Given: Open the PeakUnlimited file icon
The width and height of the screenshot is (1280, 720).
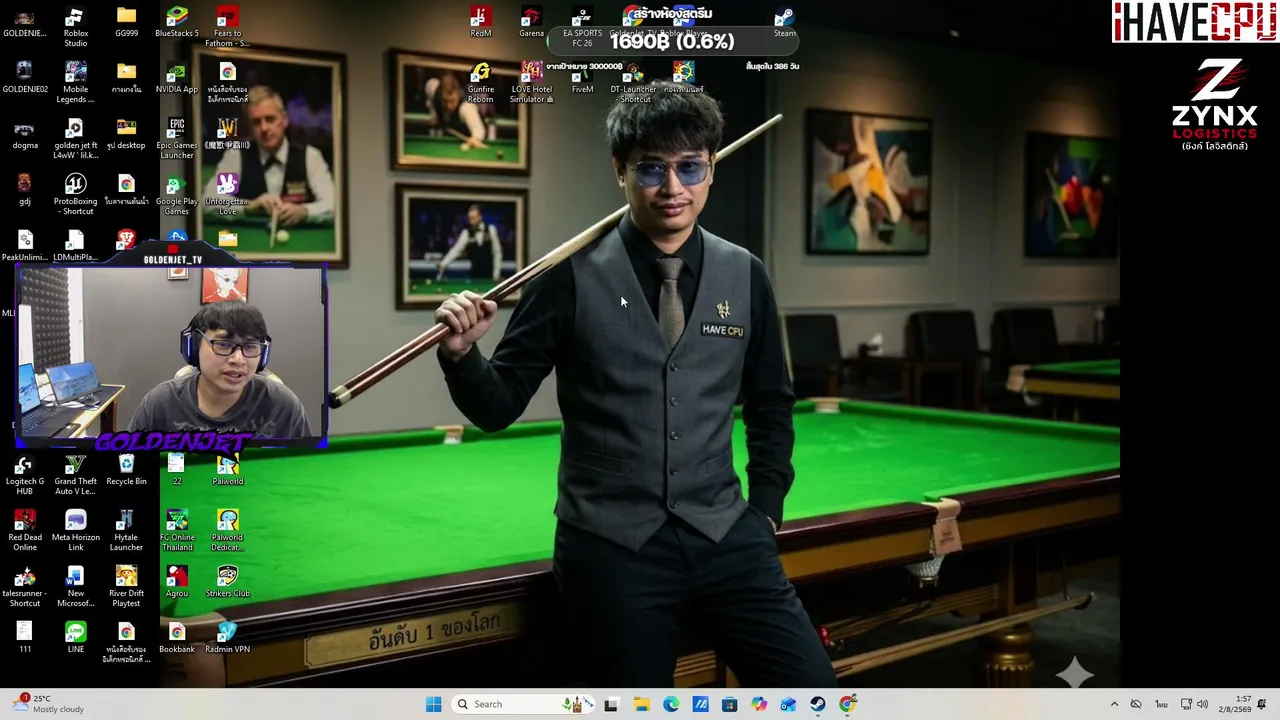Looking at the screenshot, I should [25, 246].
